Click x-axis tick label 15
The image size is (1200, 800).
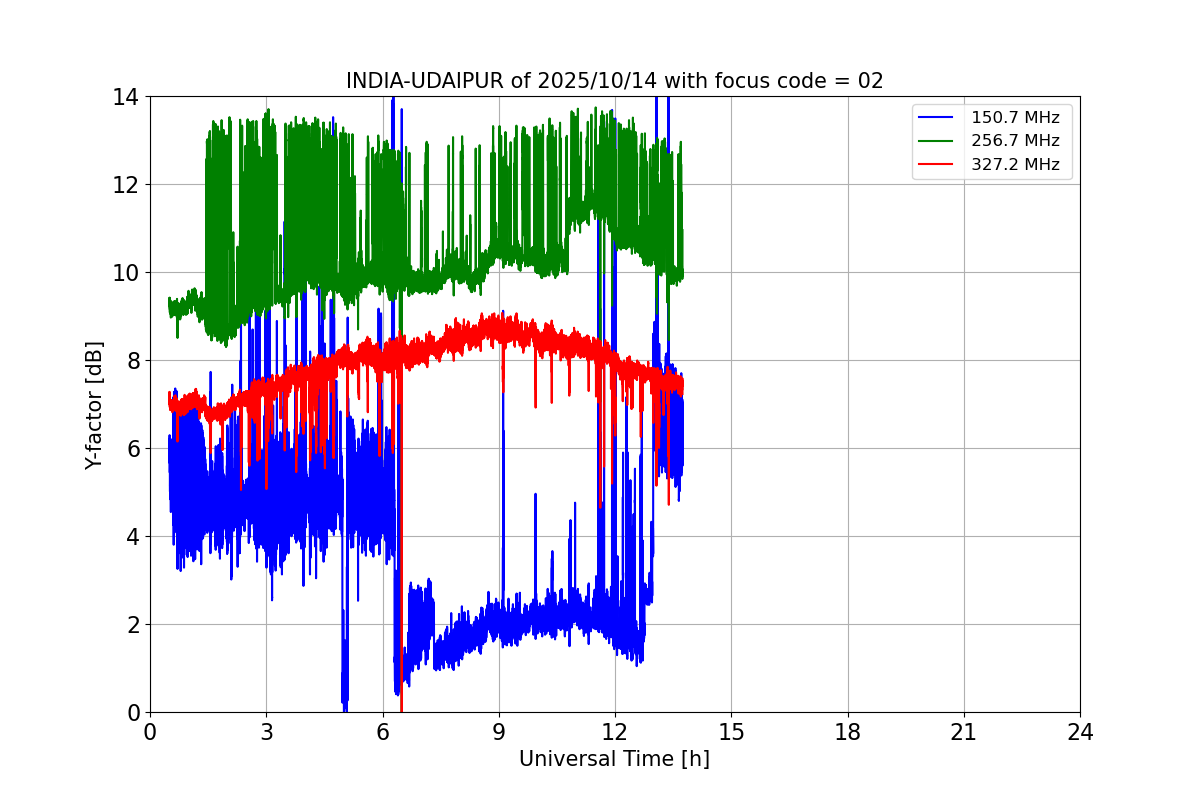coord(731,732)
